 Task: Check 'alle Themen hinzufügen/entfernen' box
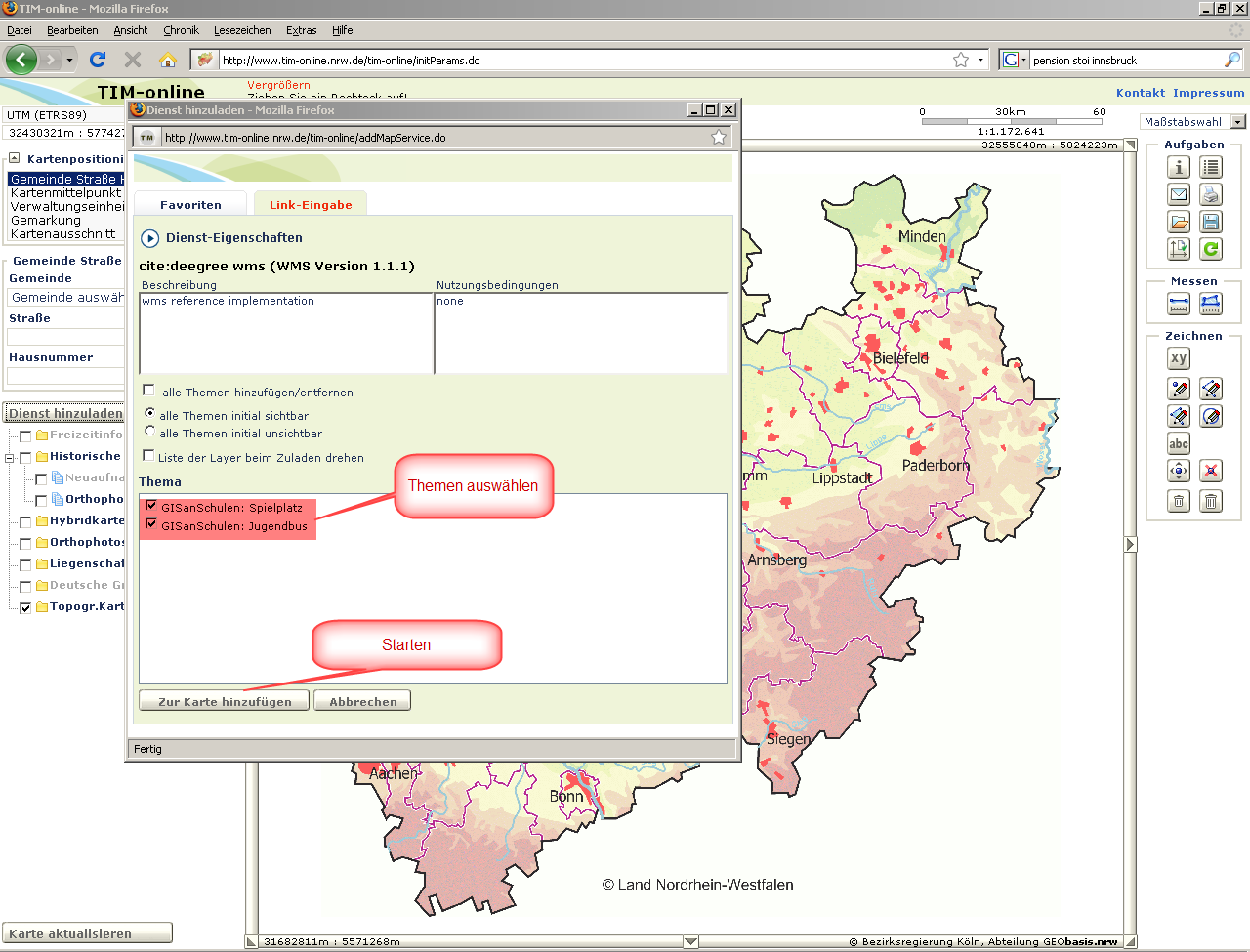point(148,391)
